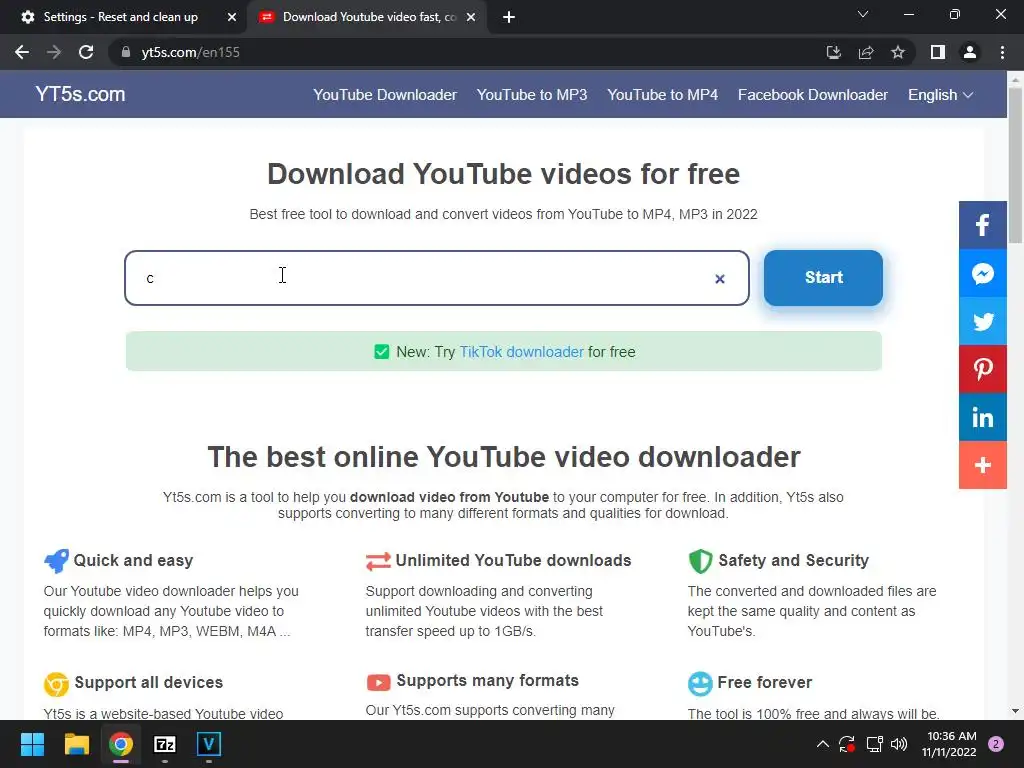Clear the URL input with X icon
This screenshot has width=1024, height=768.
click(720, 279)
